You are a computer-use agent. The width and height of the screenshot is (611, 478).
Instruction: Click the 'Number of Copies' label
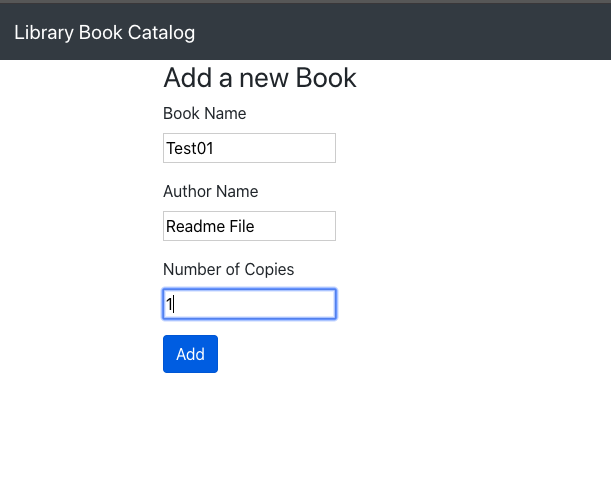228,269
